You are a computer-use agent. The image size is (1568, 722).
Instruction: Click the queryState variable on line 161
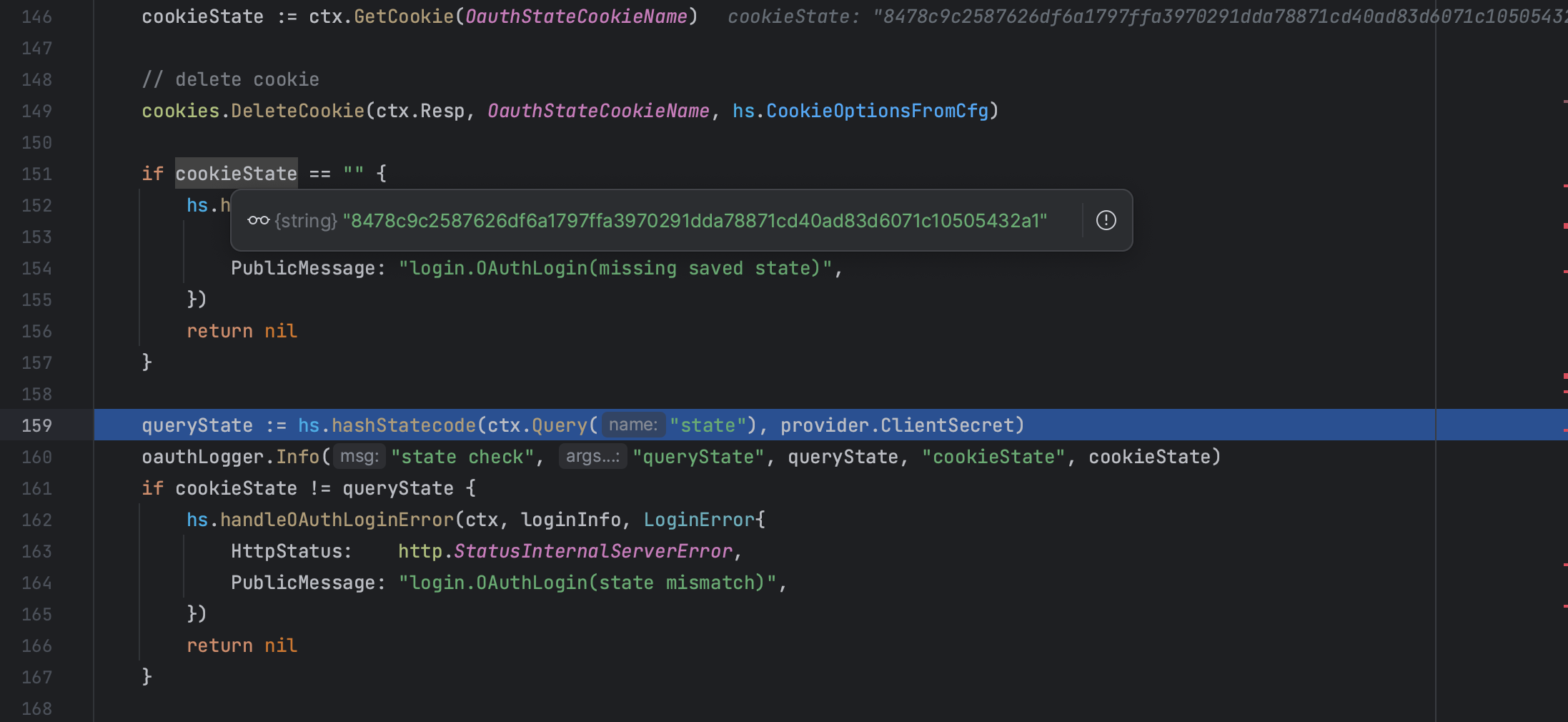pyautogui.click(x=397, y=488)
